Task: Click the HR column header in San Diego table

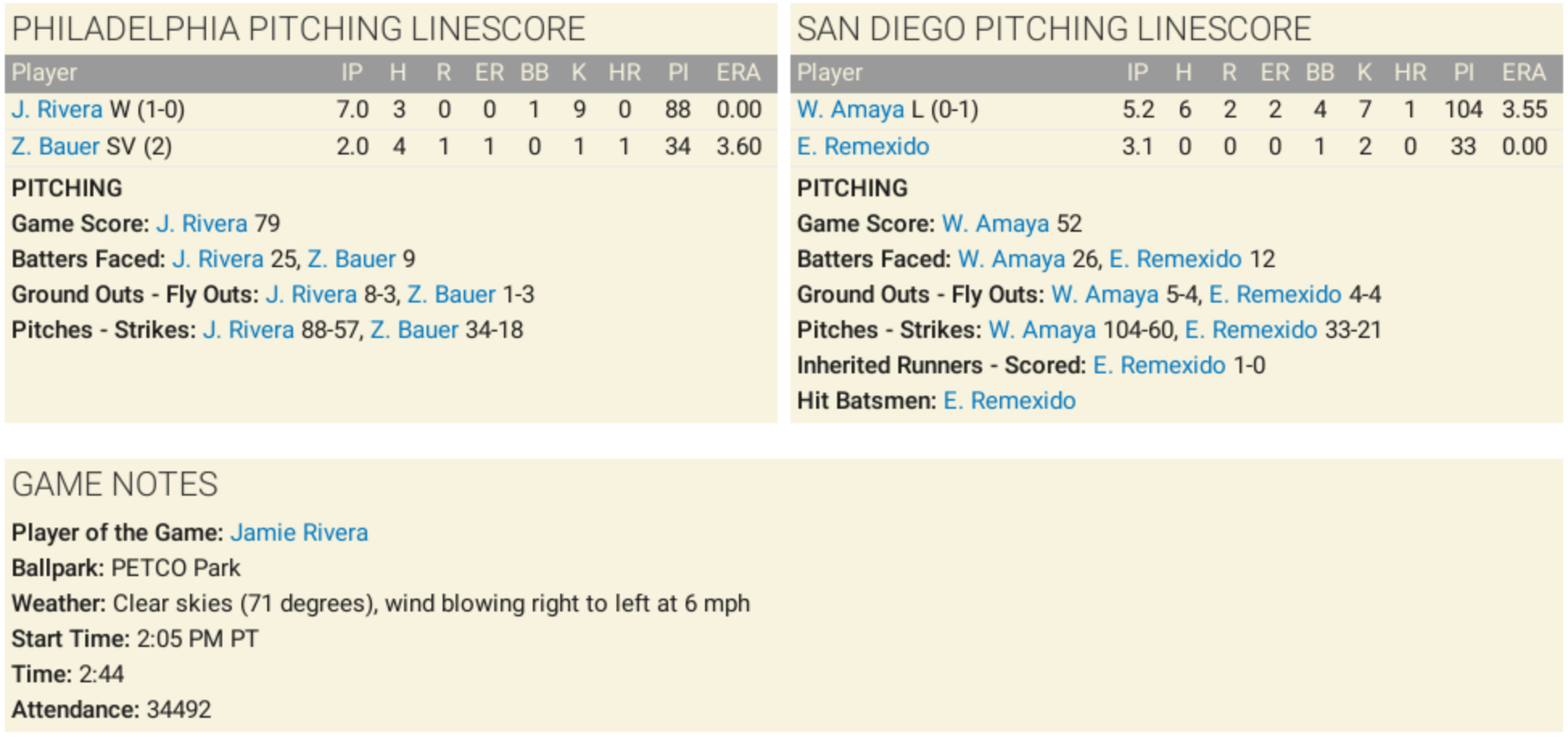Action: pos(1410,72)
